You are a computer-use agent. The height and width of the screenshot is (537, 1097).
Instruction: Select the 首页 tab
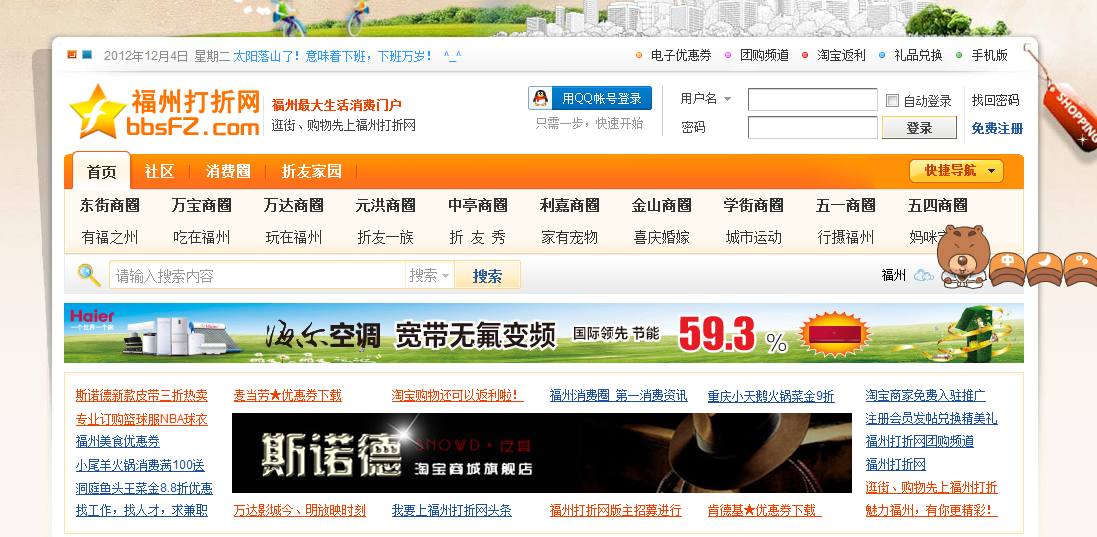(x=101, y=171)
